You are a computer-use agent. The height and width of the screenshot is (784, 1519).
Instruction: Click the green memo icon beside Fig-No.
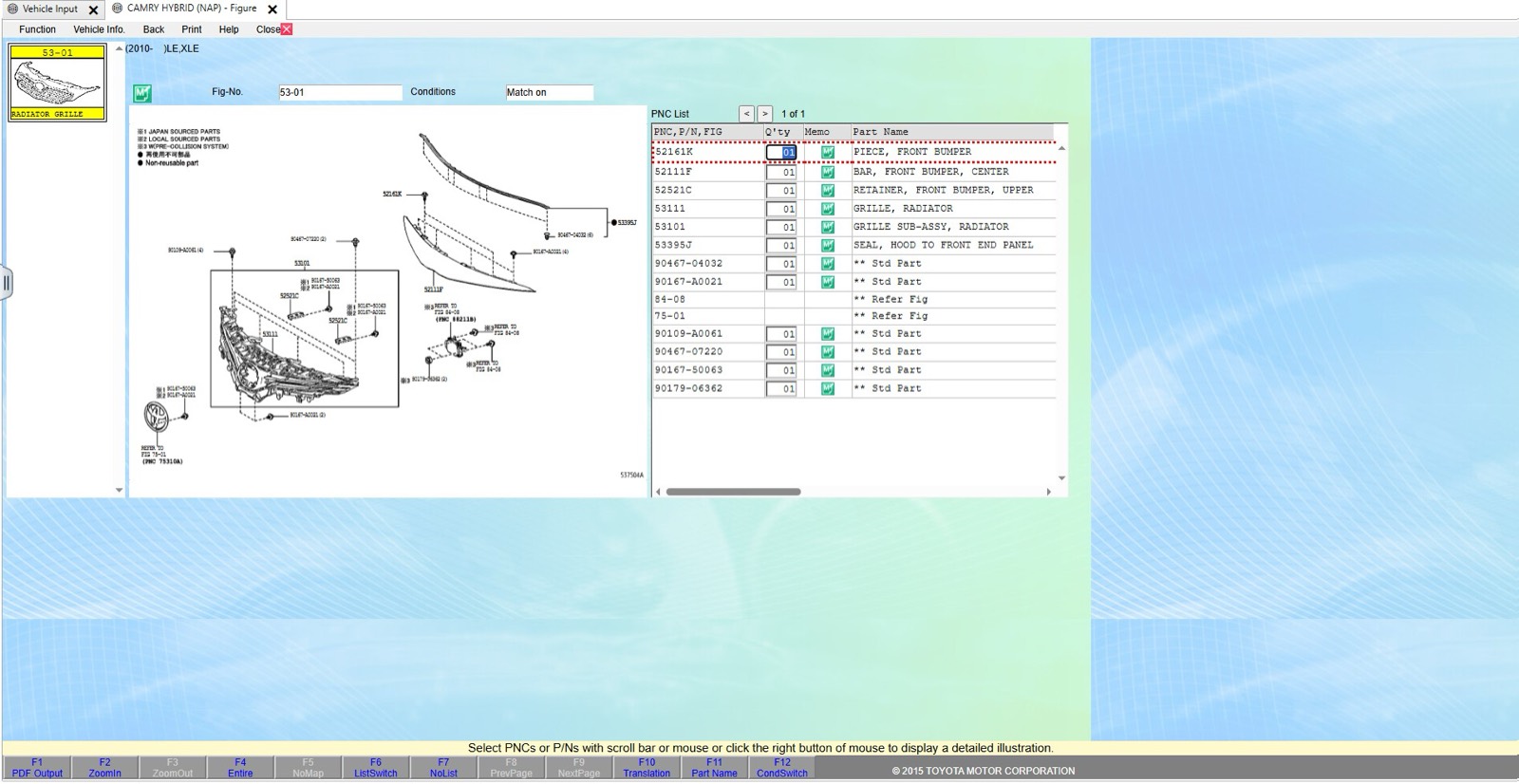[142, 93]
